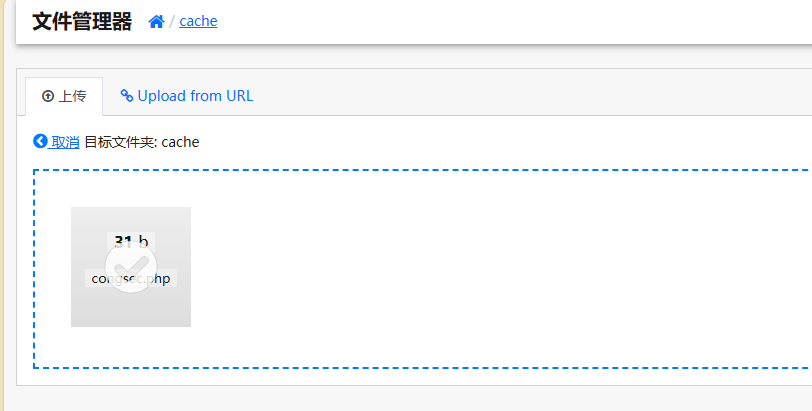This screenshot has width=812, height=411.
Task: Click the congsec.php filename label
Action: [x=131, y=279]
